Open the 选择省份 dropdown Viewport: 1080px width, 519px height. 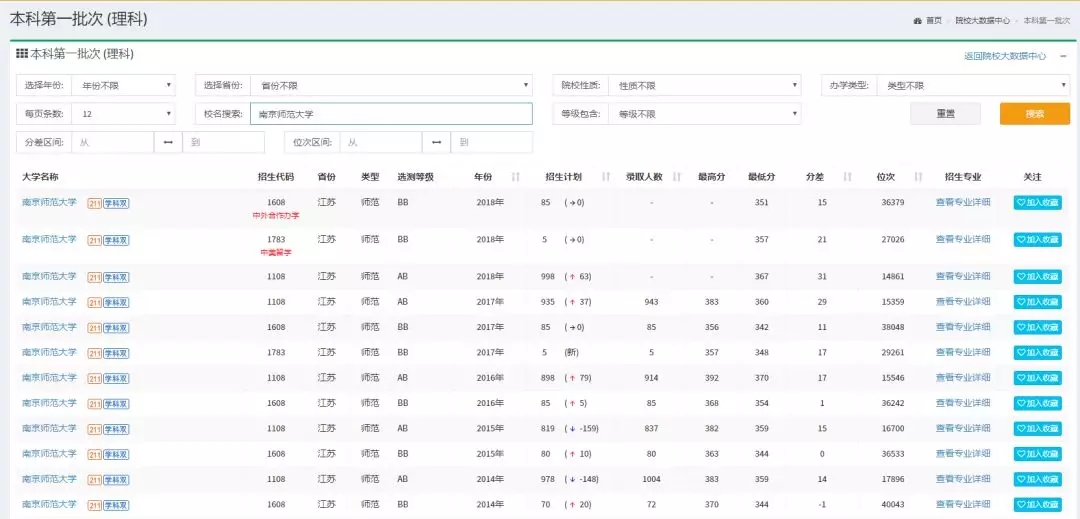click(x=391, y=86)
